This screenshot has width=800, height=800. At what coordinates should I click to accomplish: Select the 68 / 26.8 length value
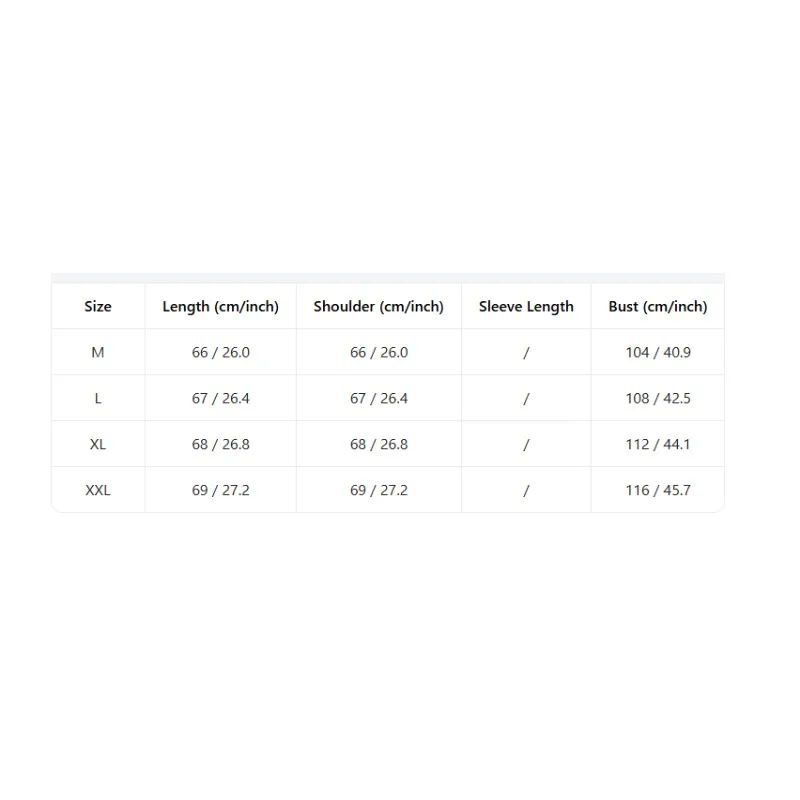coord(220,444)
